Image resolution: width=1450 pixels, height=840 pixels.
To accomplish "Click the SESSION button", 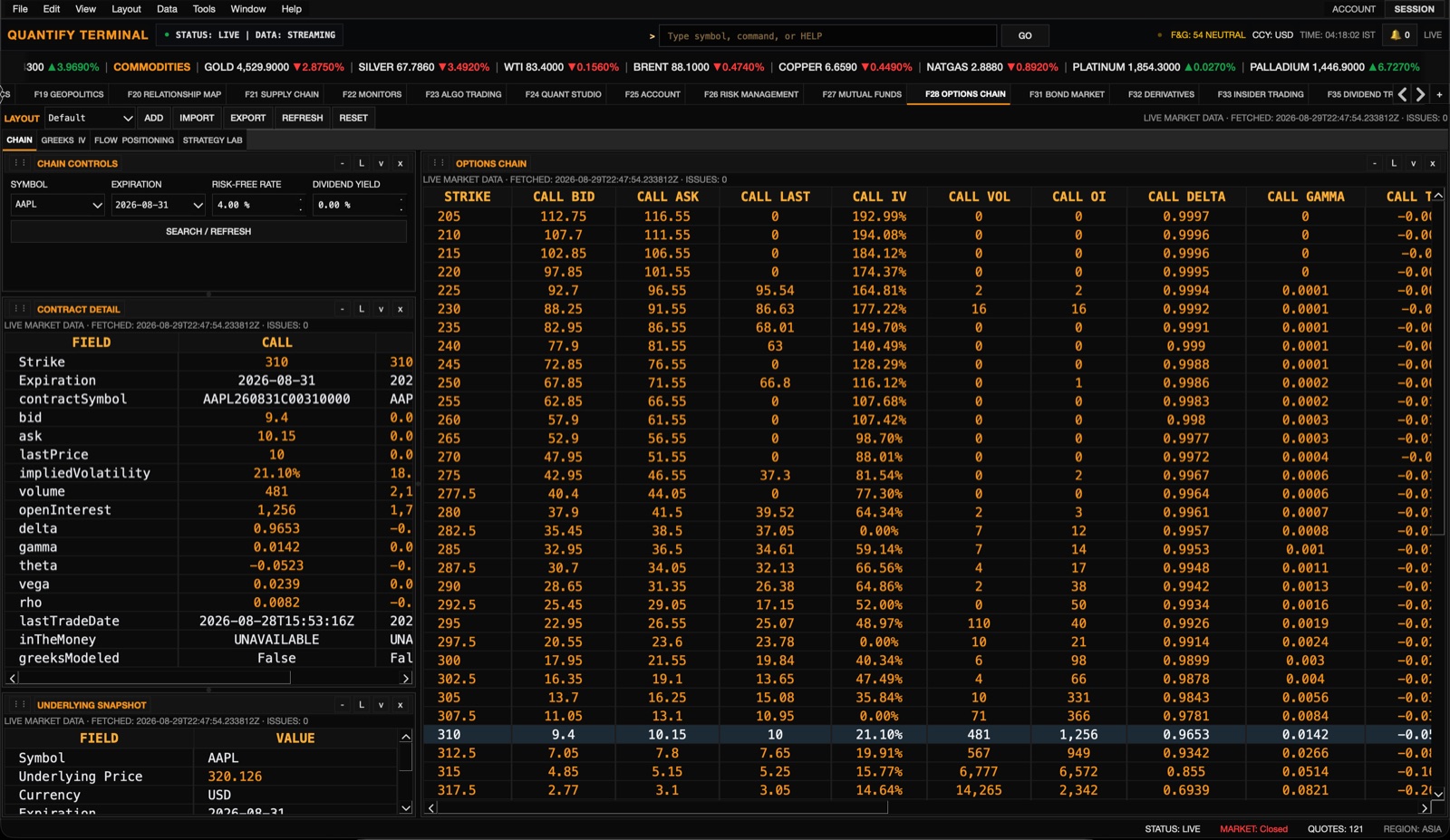I will 1414,9.
